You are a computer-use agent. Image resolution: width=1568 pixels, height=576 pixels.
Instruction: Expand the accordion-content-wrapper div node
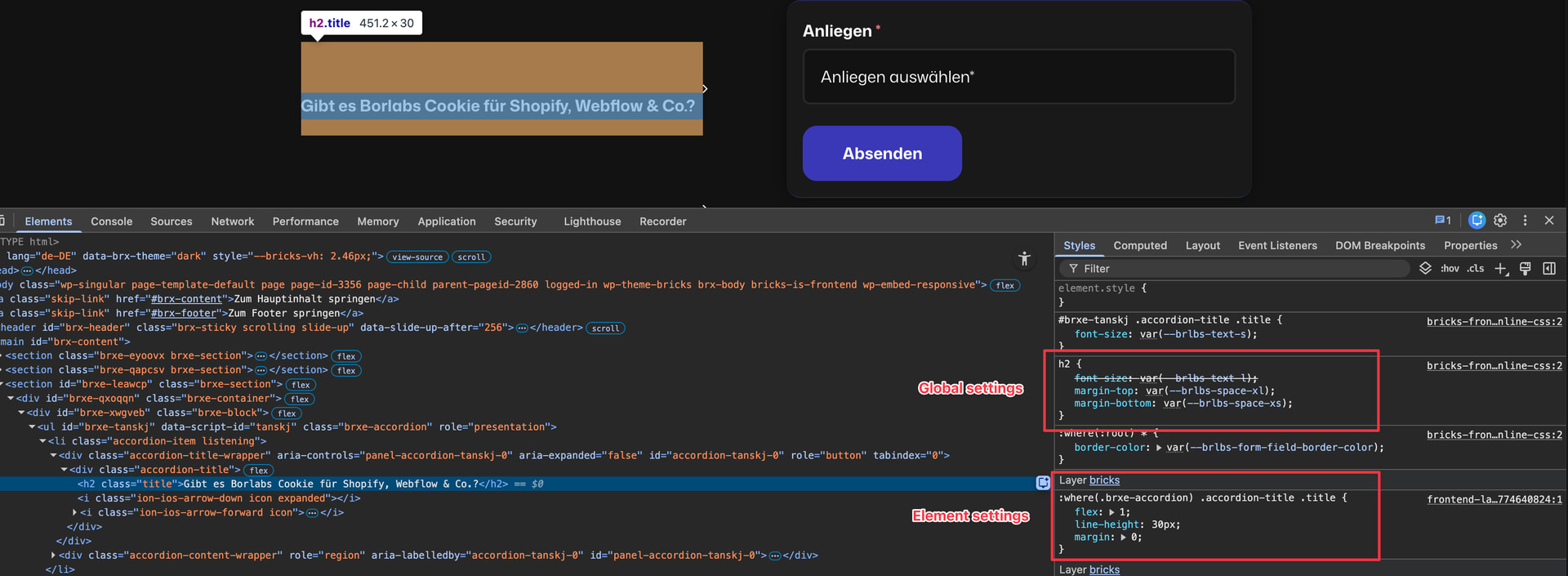(x=54, y=556)
